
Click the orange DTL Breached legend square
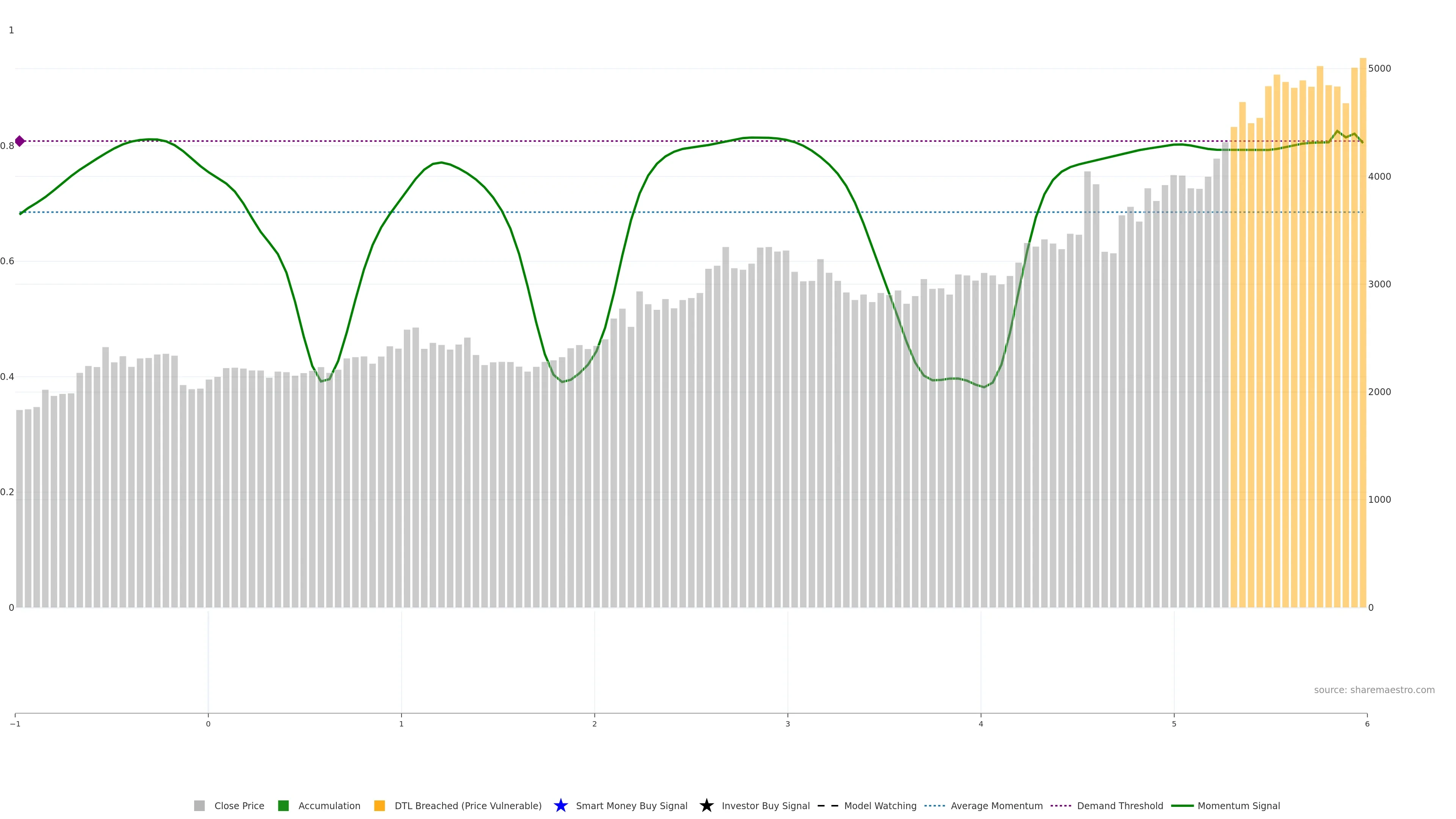coord(379,805)
